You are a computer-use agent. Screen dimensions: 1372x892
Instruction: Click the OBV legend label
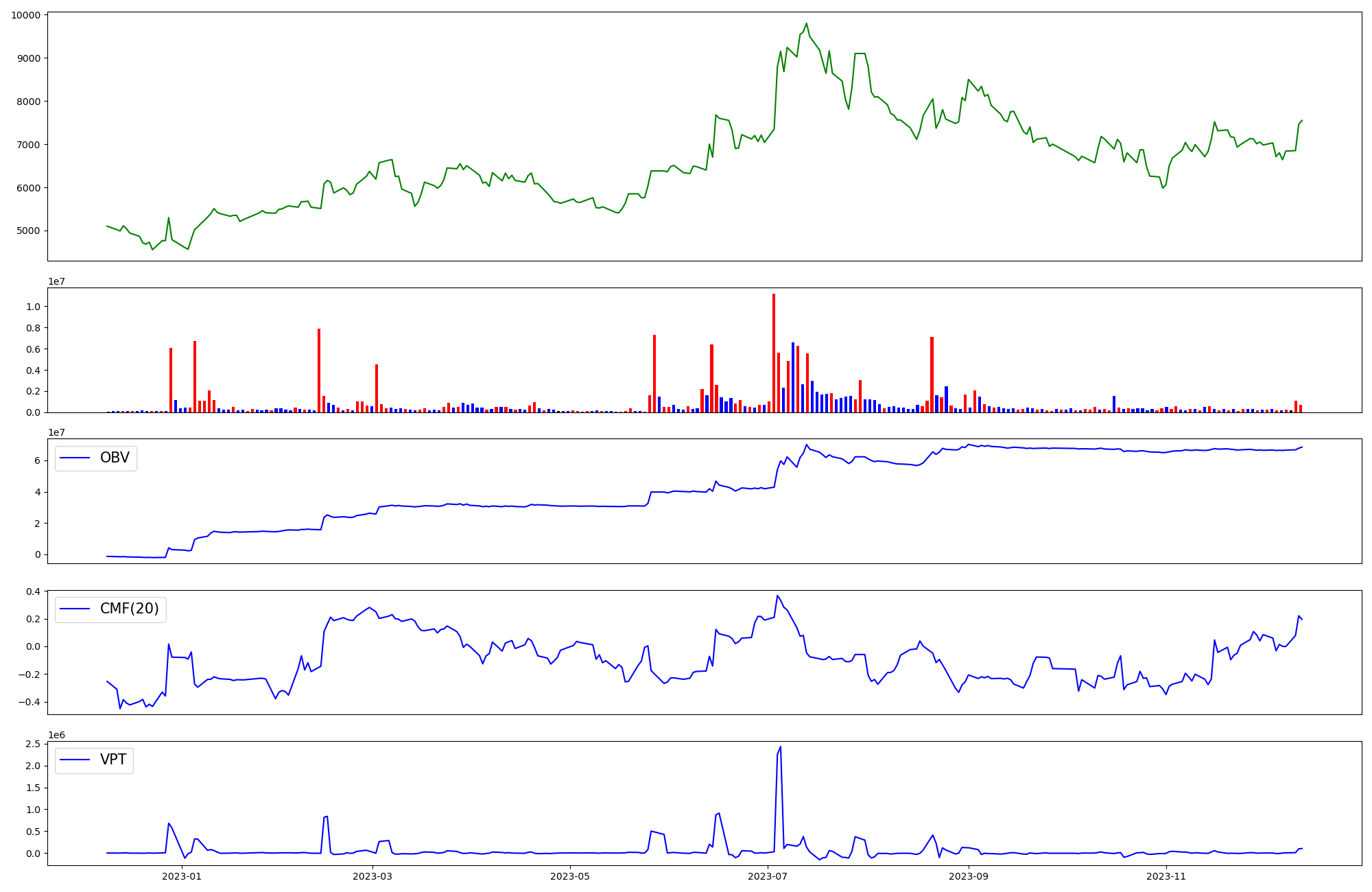click(x=115, y=458)
